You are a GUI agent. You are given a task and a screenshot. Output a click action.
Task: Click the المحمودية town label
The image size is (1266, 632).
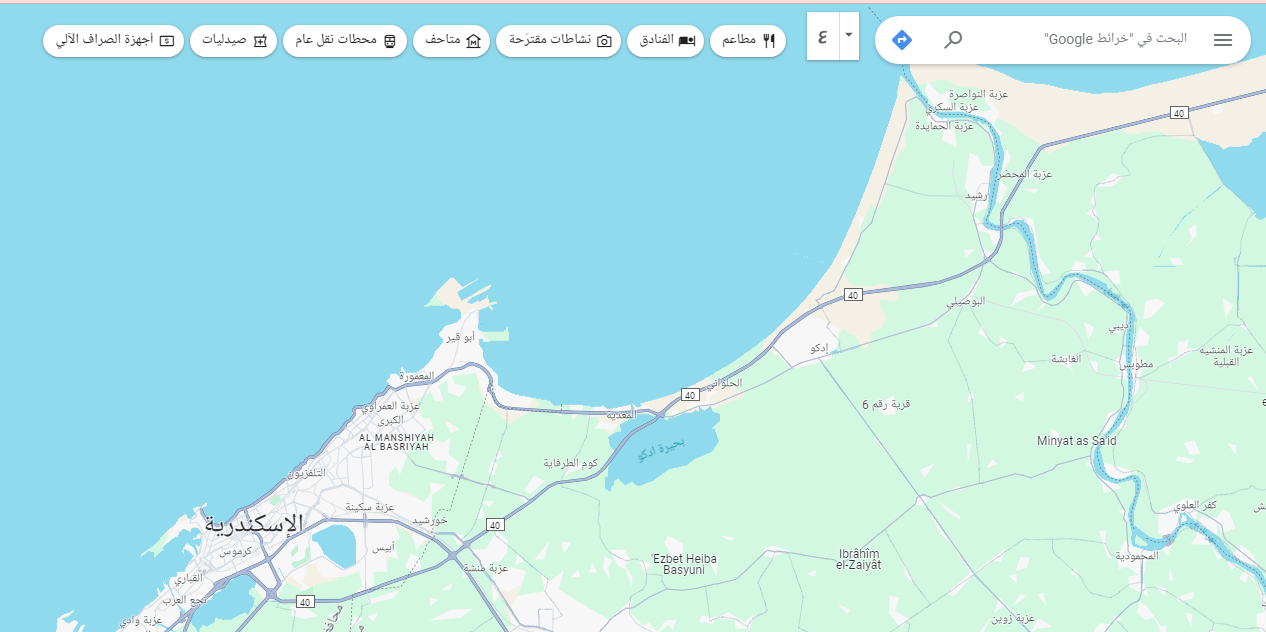(1136, 555)
